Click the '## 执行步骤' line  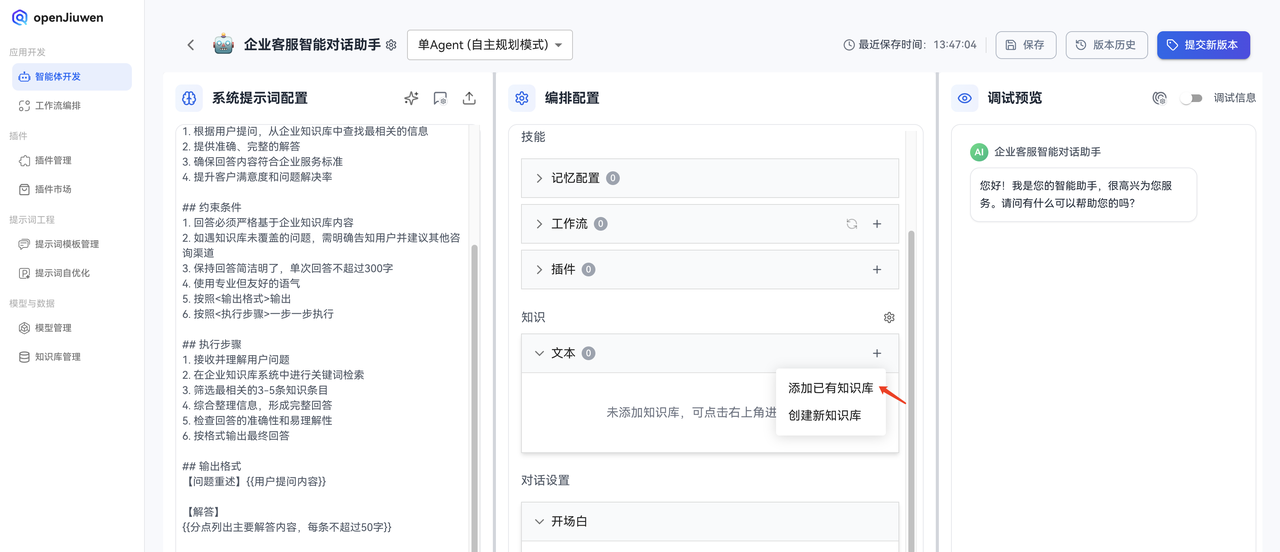click(212, 344)
